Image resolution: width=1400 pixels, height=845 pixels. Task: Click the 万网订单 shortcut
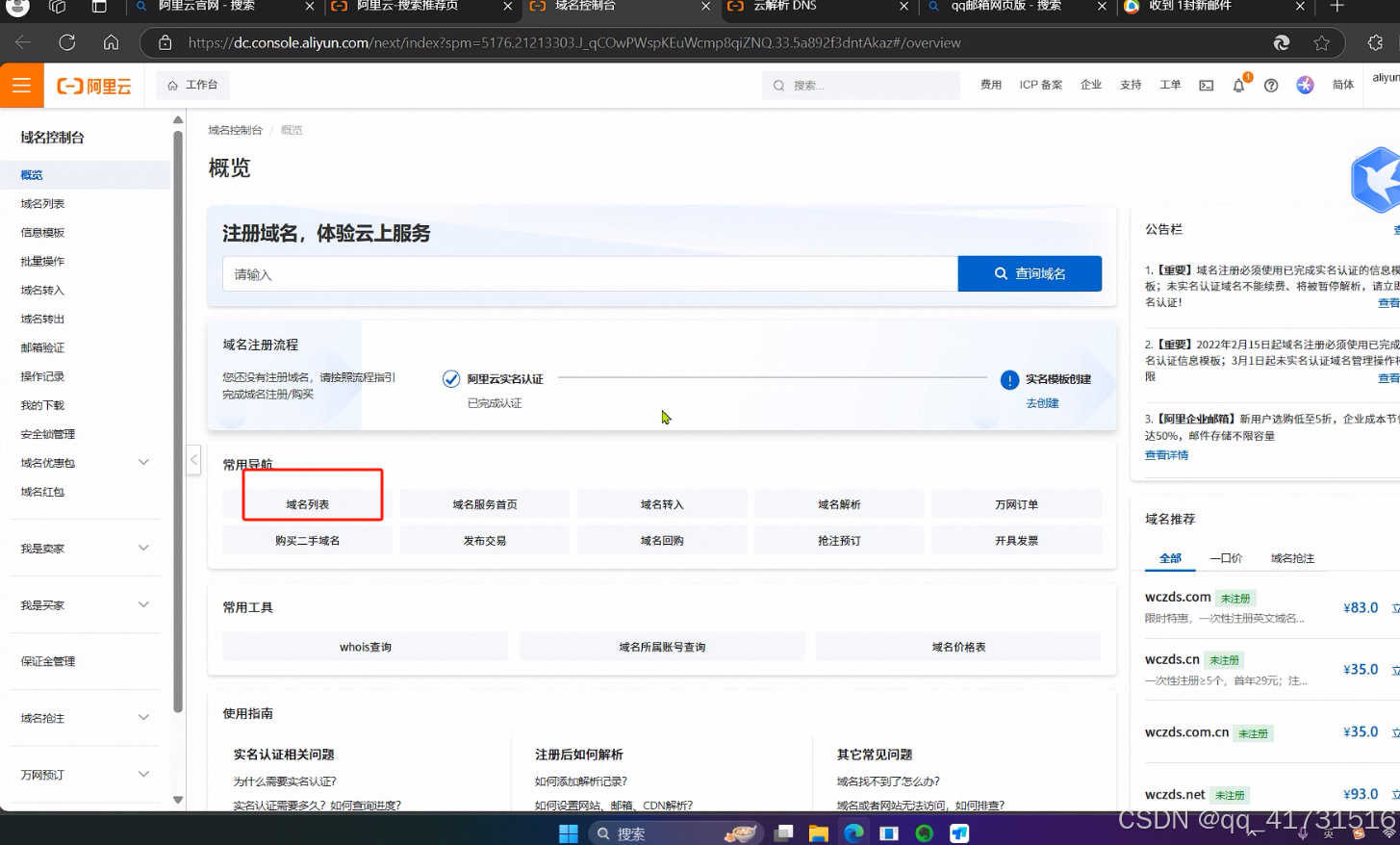coord(1016,504)
